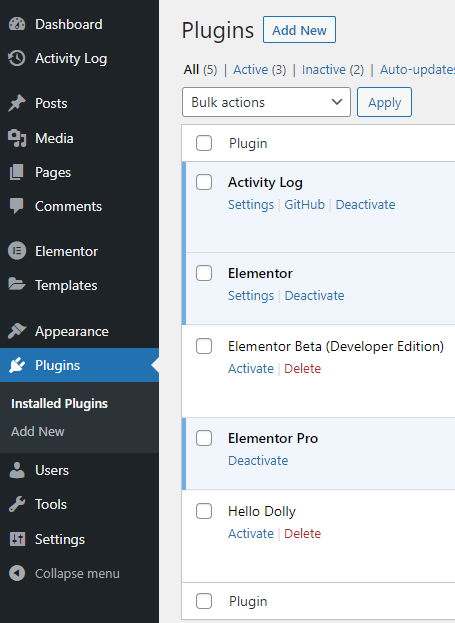455x623 pixels.
Task: Click the Comments speech bubble icon
Action: (17, 206)
